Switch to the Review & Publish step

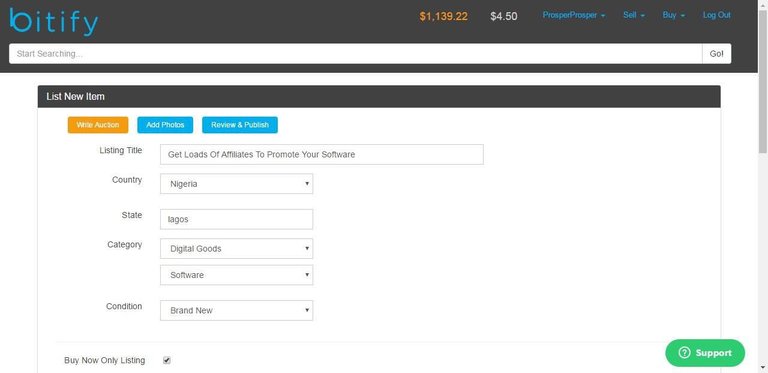tap(240, 125)
